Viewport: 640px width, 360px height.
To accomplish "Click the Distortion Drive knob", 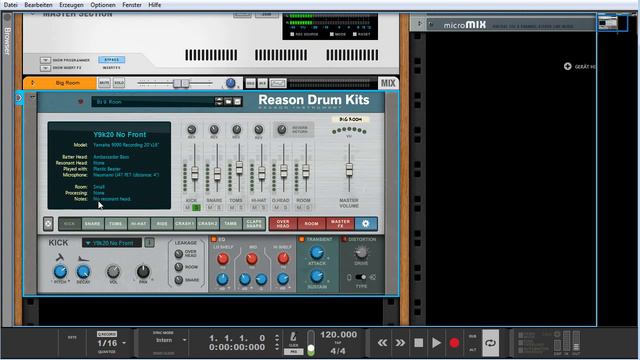I will pos(361,253).
